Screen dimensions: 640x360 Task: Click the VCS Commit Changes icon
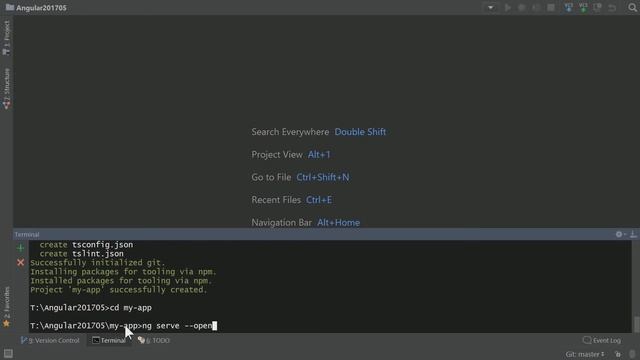tap(583, 7)
